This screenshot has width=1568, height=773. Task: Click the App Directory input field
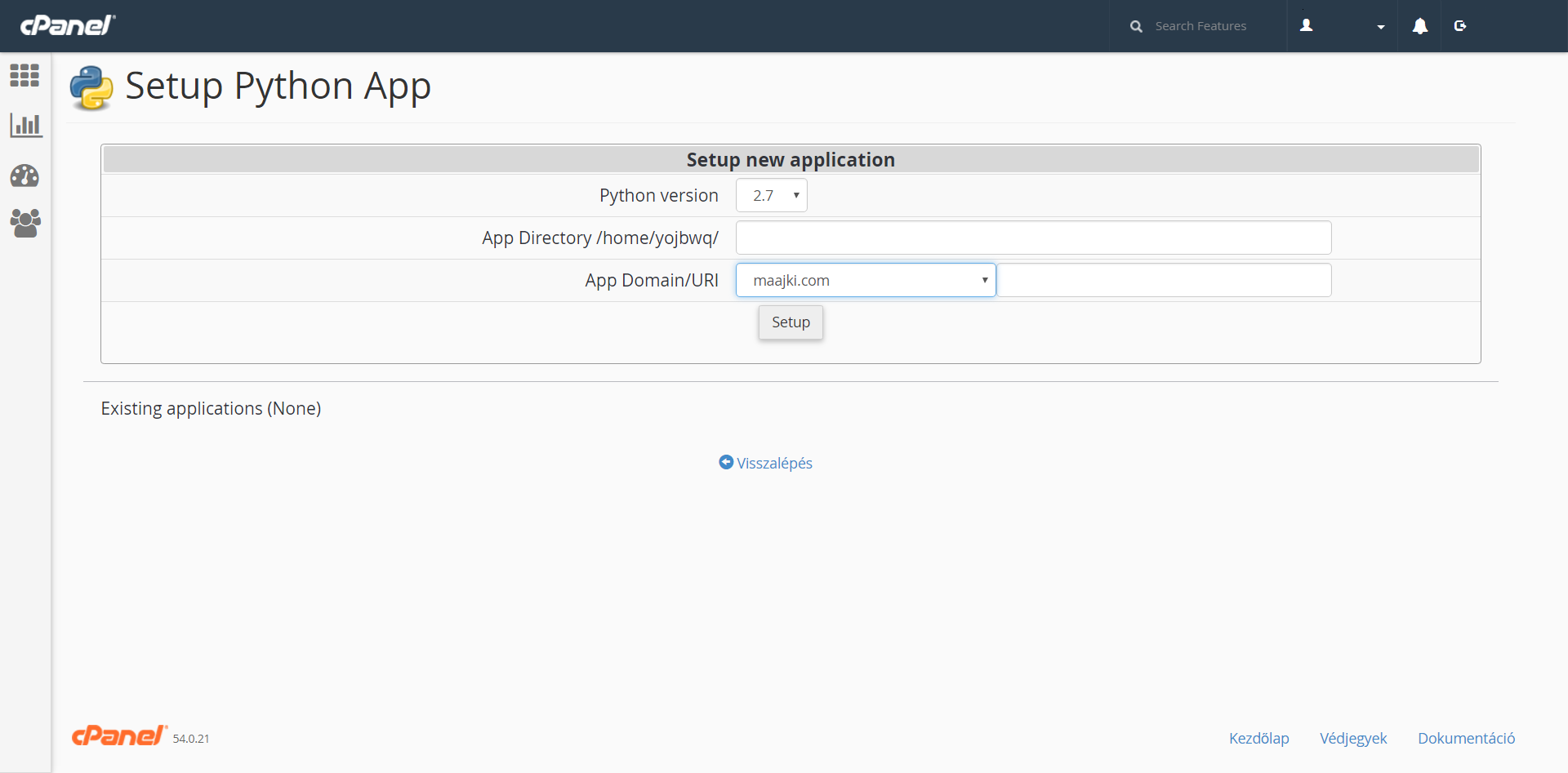tap(1034, 238)
